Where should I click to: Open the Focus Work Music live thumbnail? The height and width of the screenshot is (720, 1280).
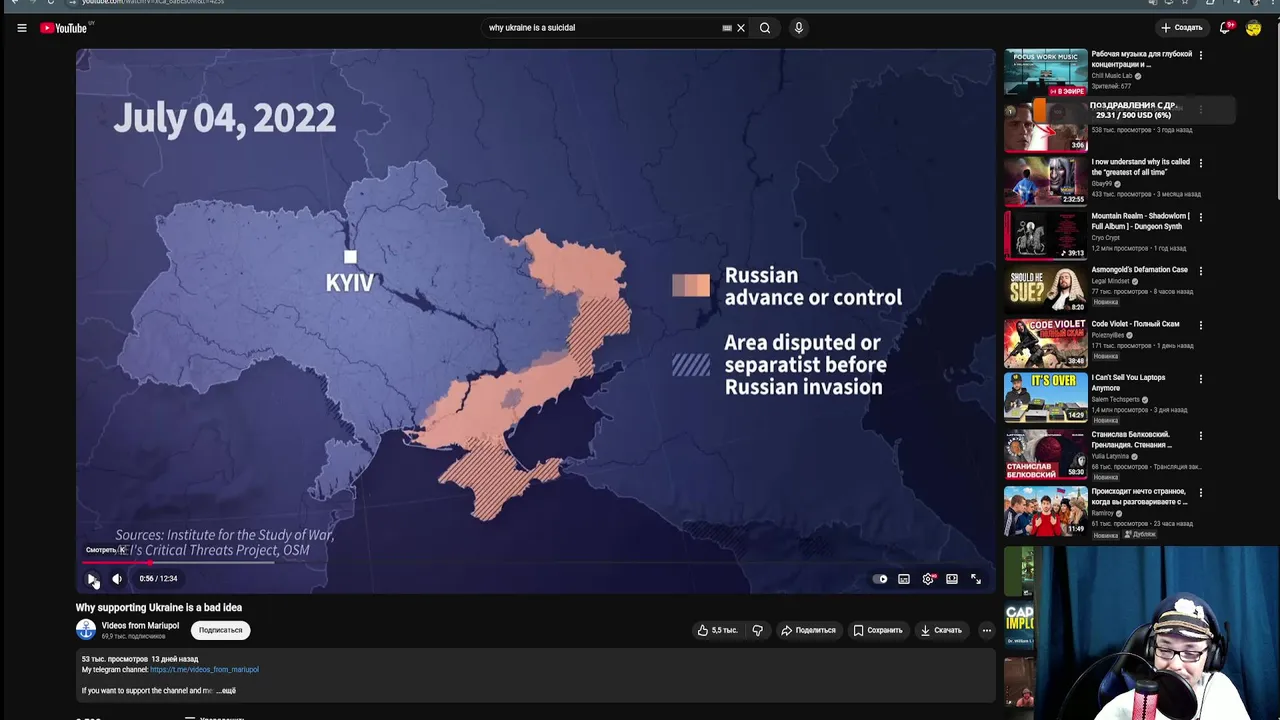point(1046,72)
